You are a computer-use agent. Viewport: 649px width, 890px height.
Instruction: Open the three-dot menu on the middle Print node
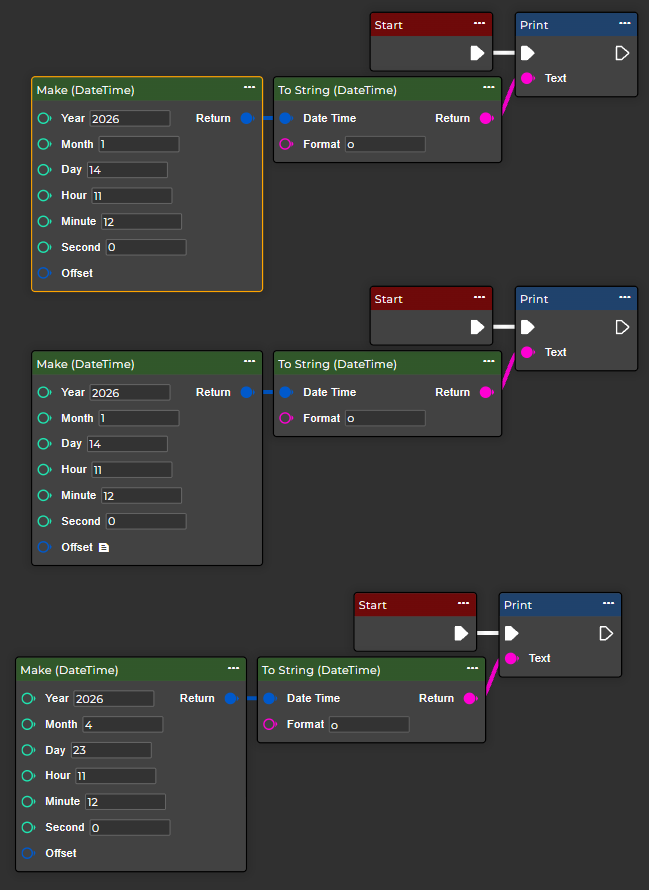(624, 298)
